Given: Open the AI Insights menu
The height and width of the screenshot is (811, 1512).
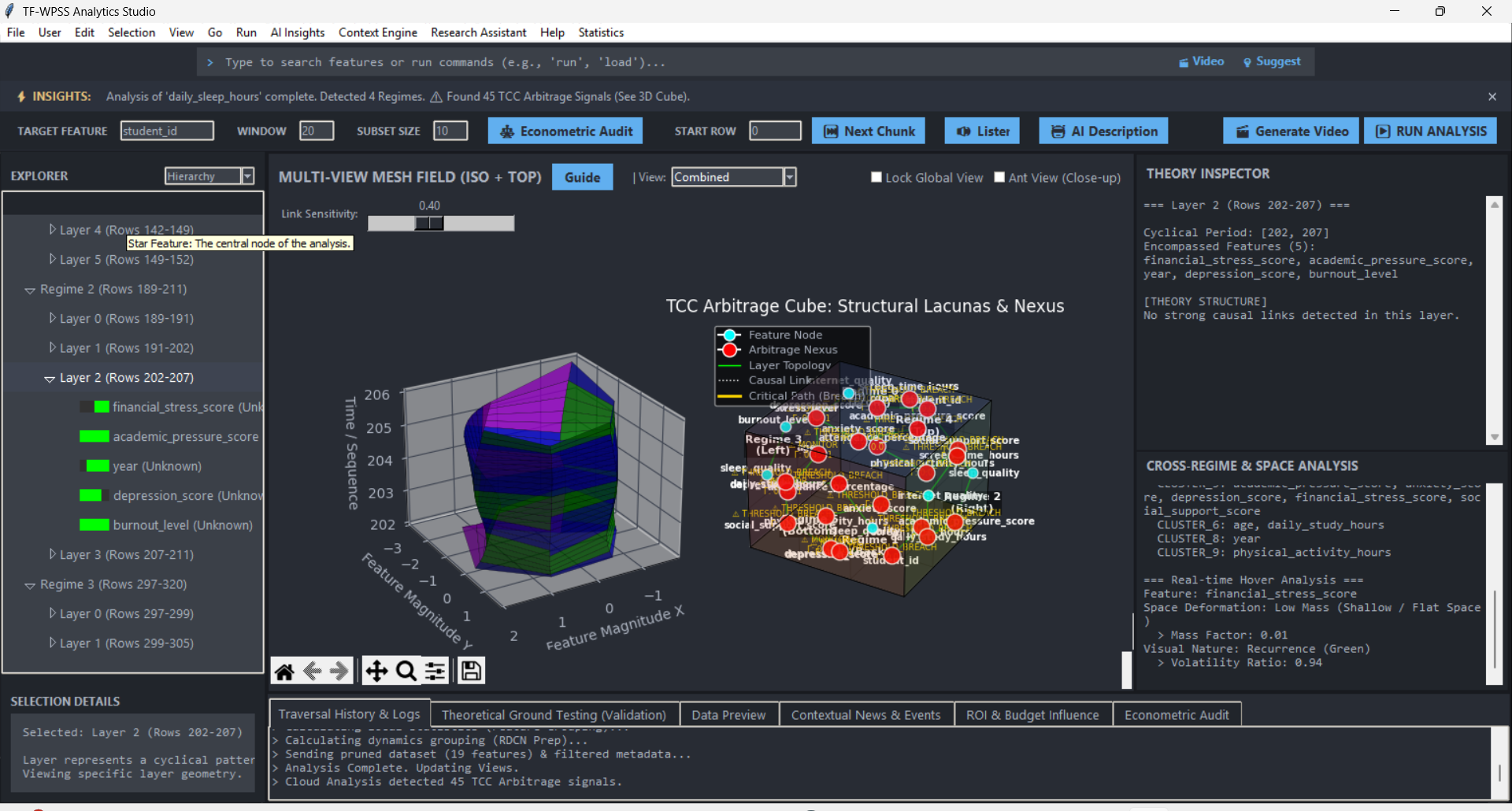Looking at the screenshot, I should [298, 32].
